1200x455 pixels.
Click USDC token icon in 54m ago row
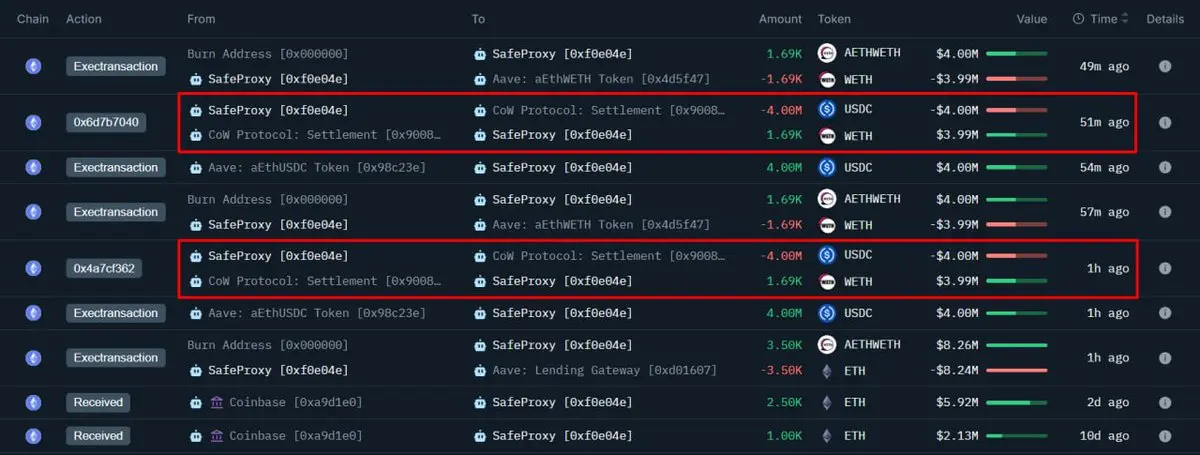827,167
